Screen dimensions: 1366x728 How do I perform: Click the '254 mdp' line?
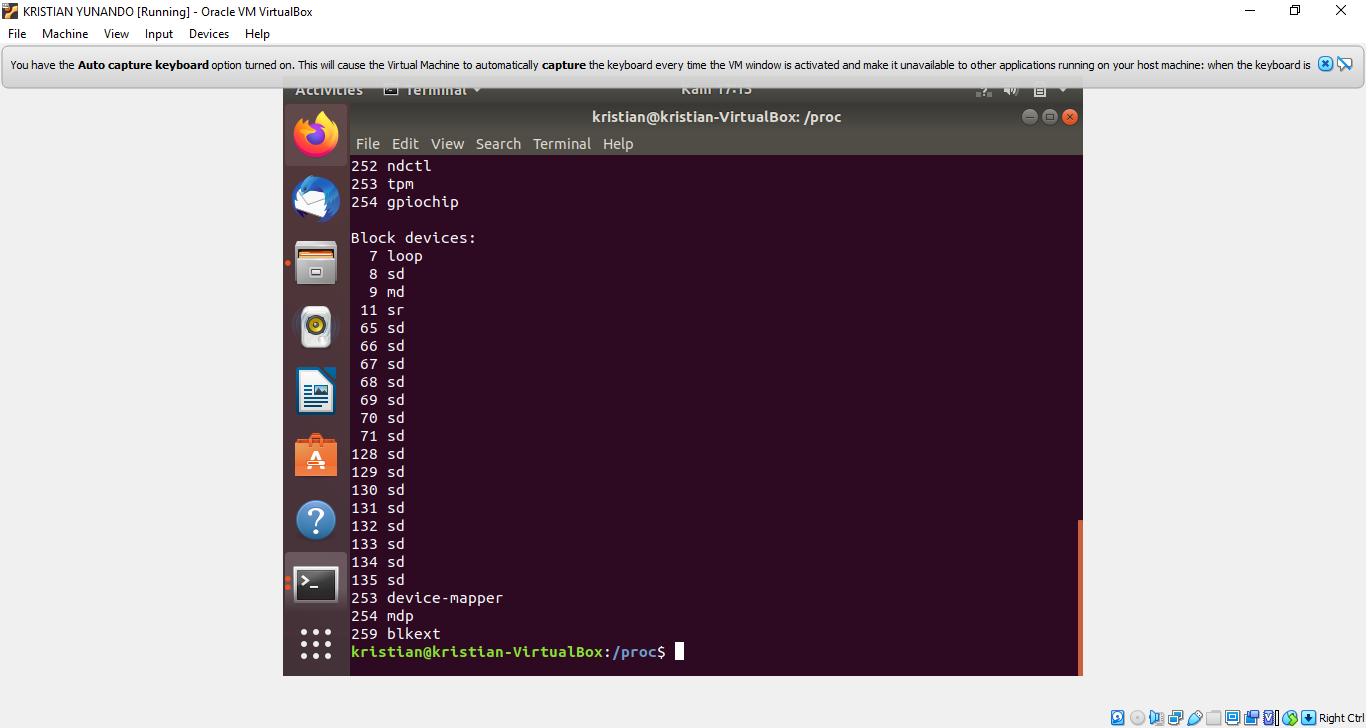[382, 616]
